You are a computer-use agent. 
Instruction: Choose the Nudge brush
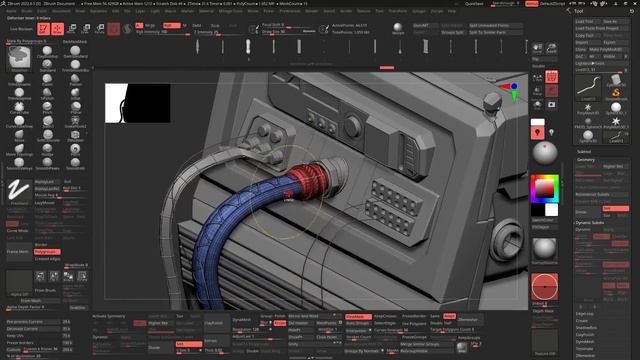(x=47, y=150)
